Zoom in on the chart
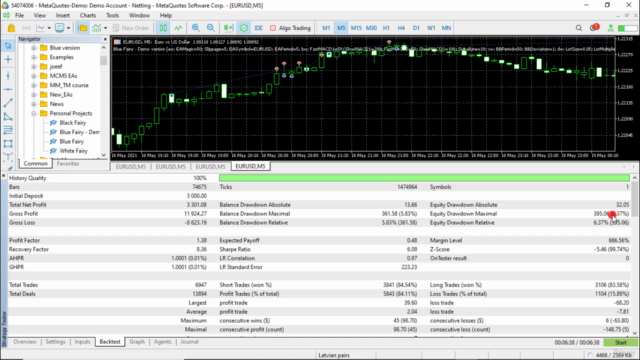This screenshot has width=640, height=360. (196, 28)
